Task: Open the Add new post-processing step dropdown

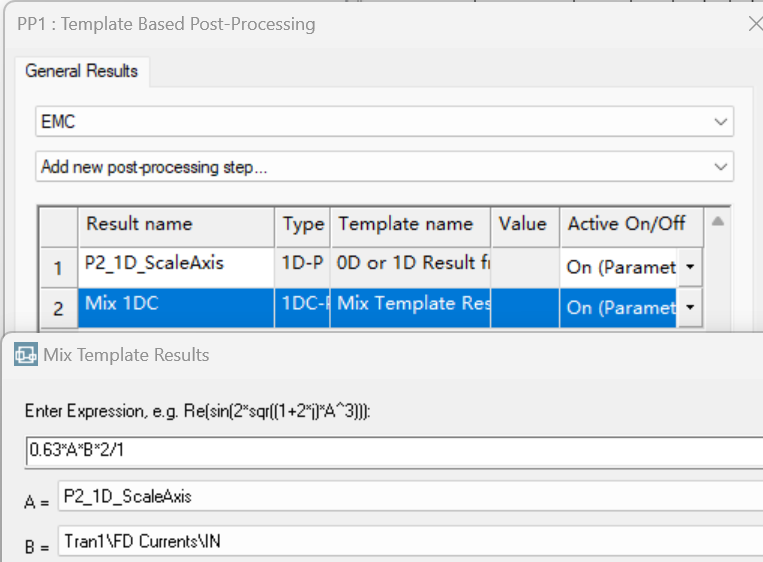Action: [721, 167]
